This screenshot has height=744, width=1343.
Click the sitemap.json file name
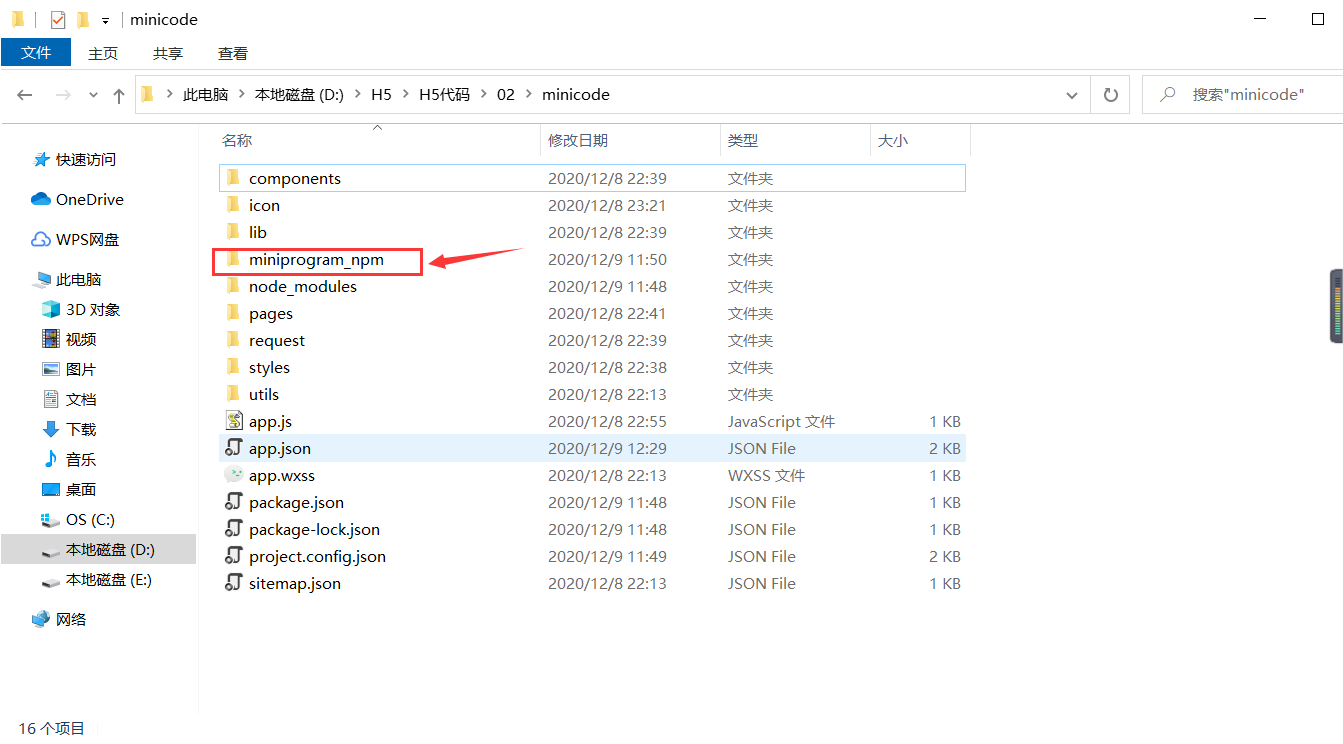click(295, 583)
